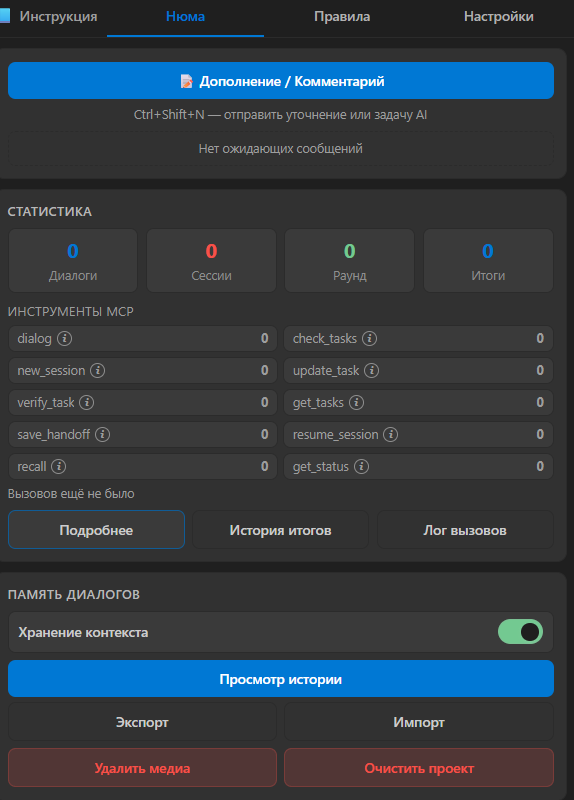Viewport: 574px width, 800px height.
Task: Click info icon next to get_tasks
Action: [x=356, y=403]
